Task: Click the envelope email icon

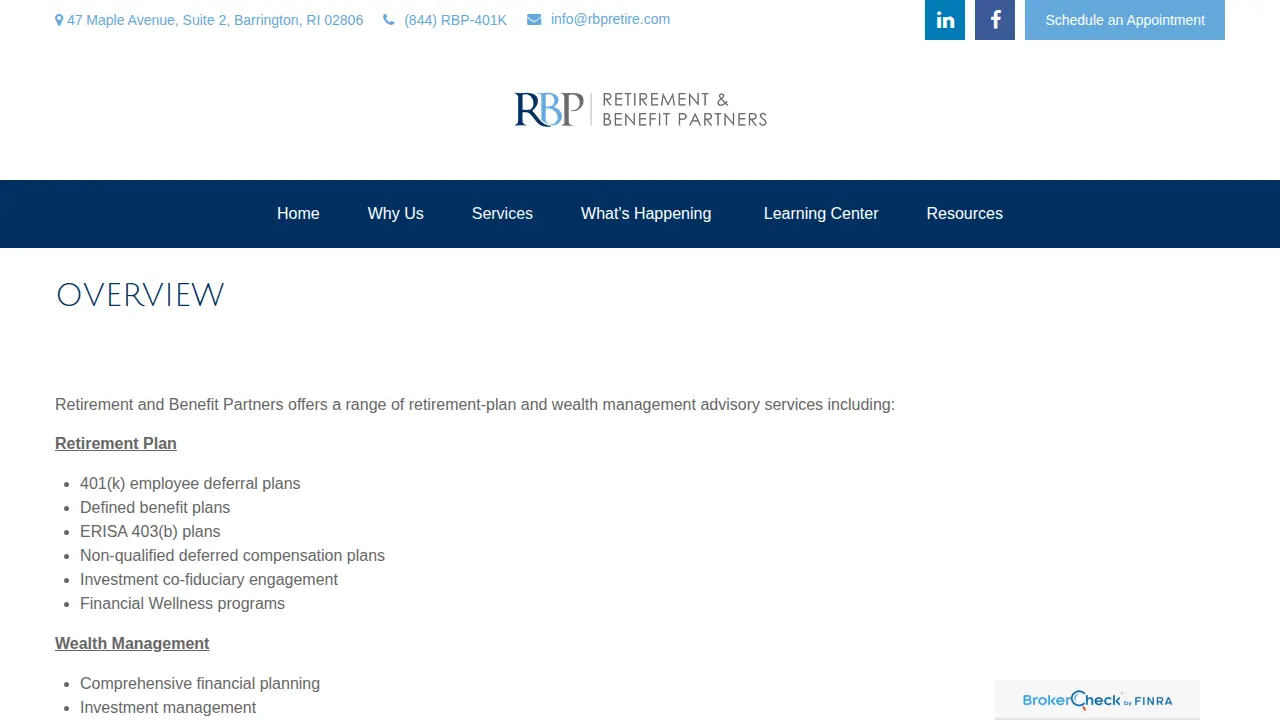Action: 534,19
